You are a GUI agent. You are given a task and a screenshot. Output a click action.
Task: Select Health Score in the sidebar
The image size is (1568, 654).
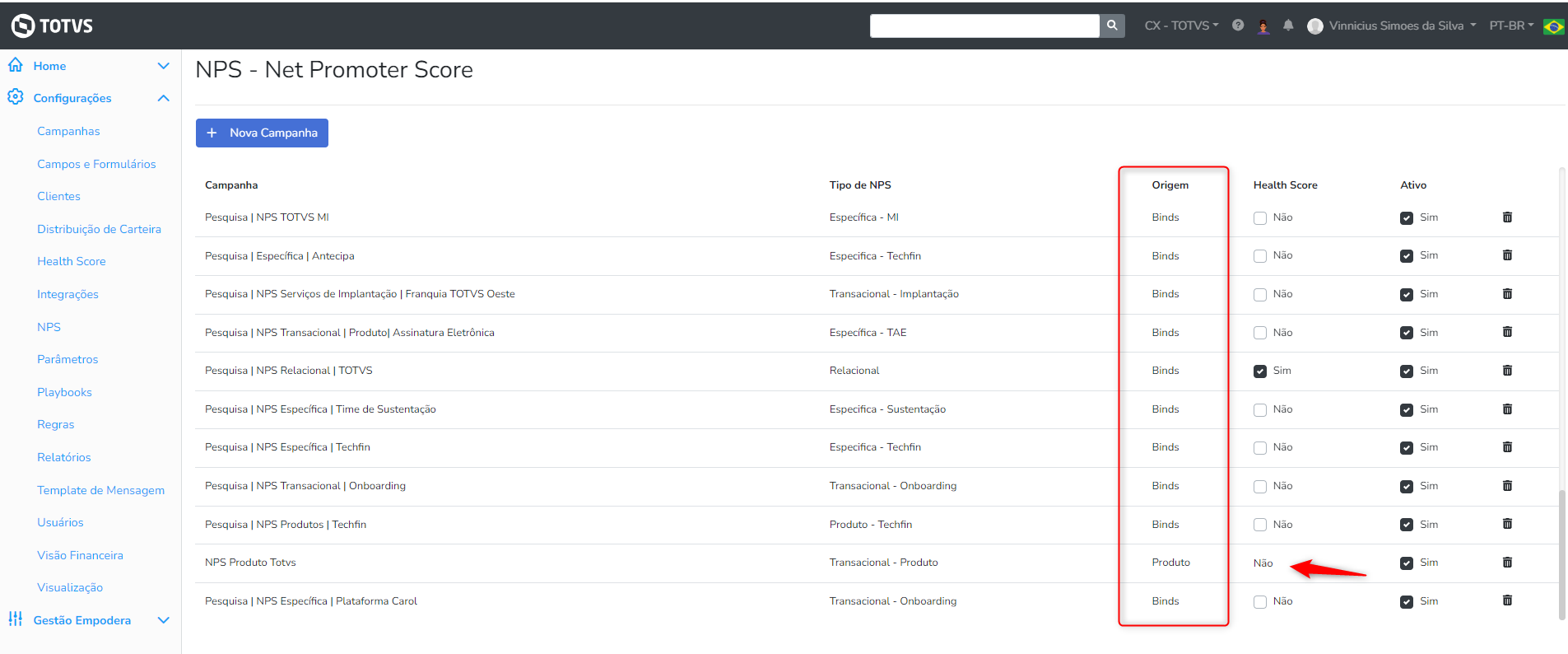[x=72, y=261]
